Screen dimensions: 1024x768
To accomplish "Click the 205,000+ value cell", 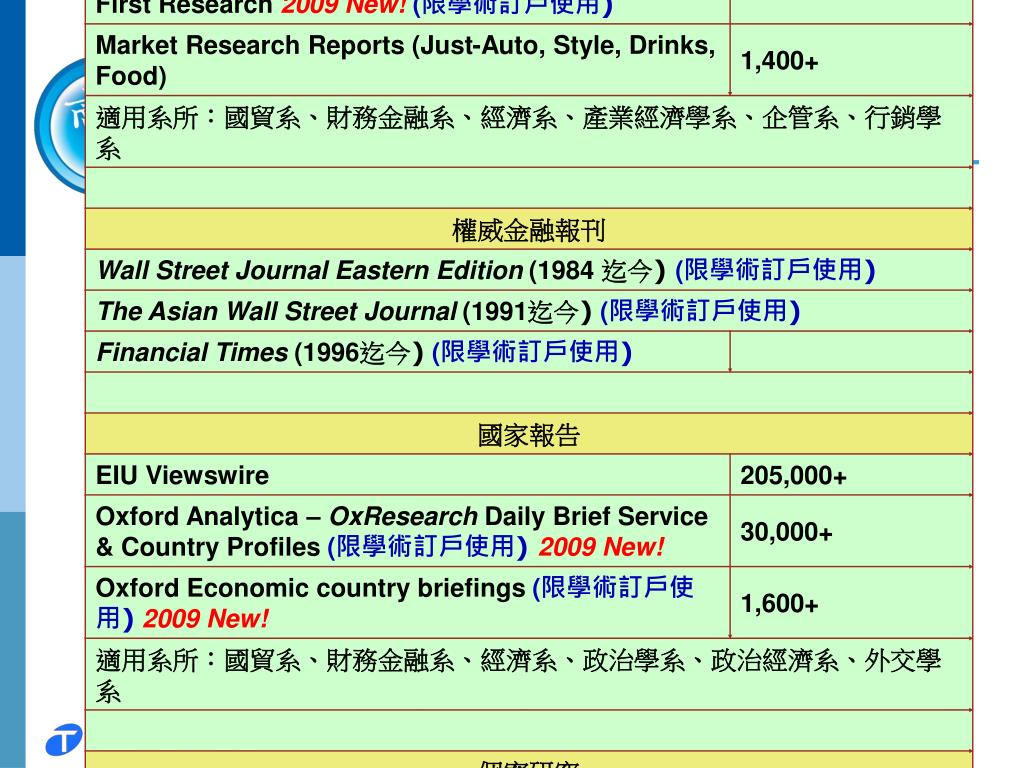I will click(x=851, y=475).
